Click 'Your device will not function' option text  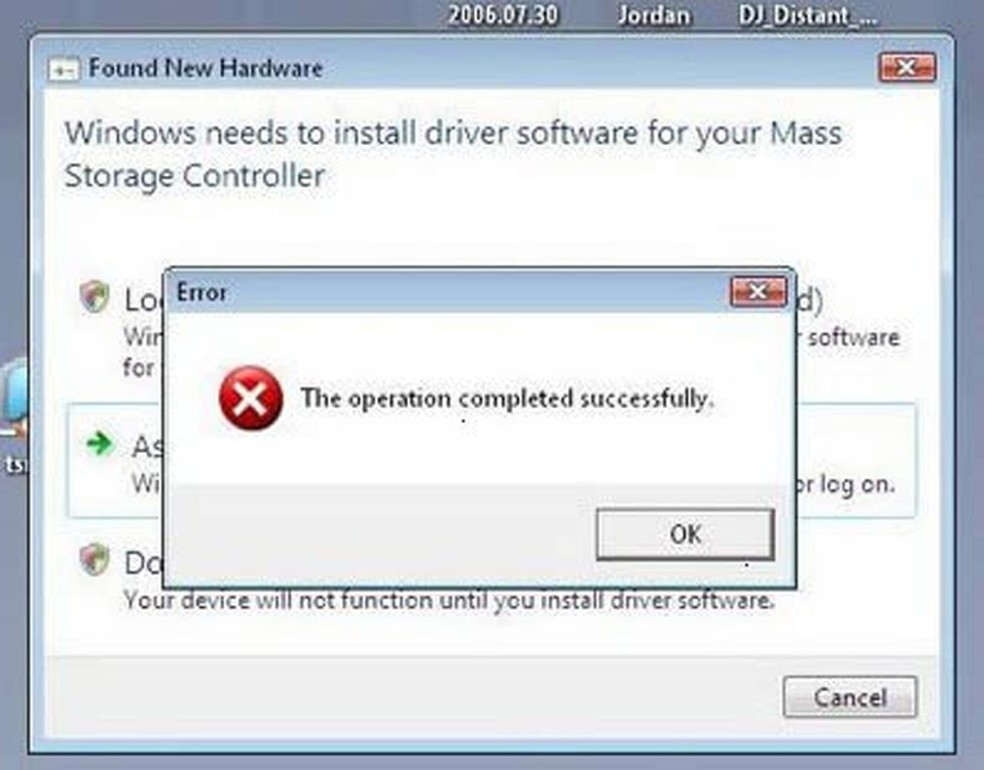coord(449,601)
